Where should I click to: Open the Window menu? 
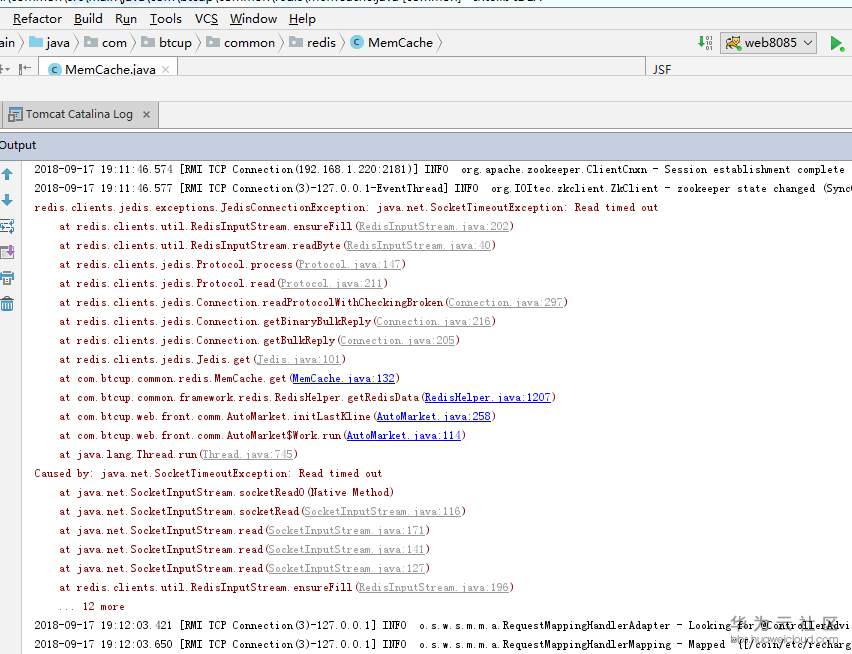(253, 19)
